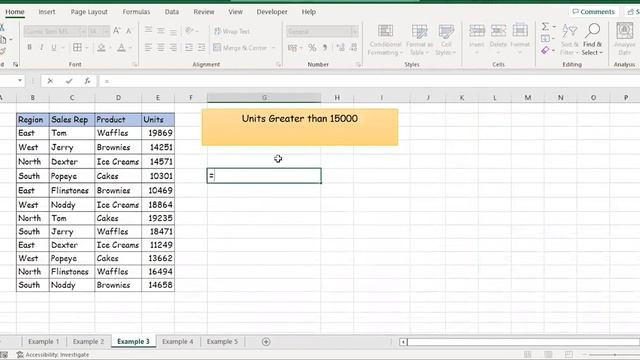Click the Align Left icon
640x360 pixels.
pos(148,47)
